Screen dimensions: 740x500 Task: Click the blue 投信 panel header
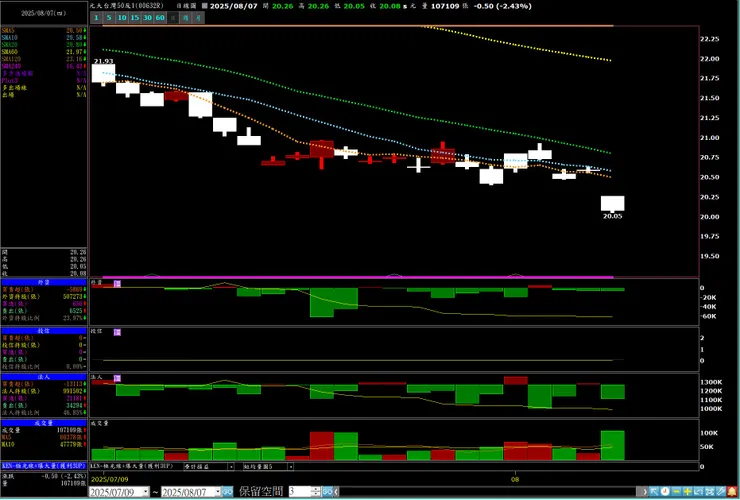point(43,331)
